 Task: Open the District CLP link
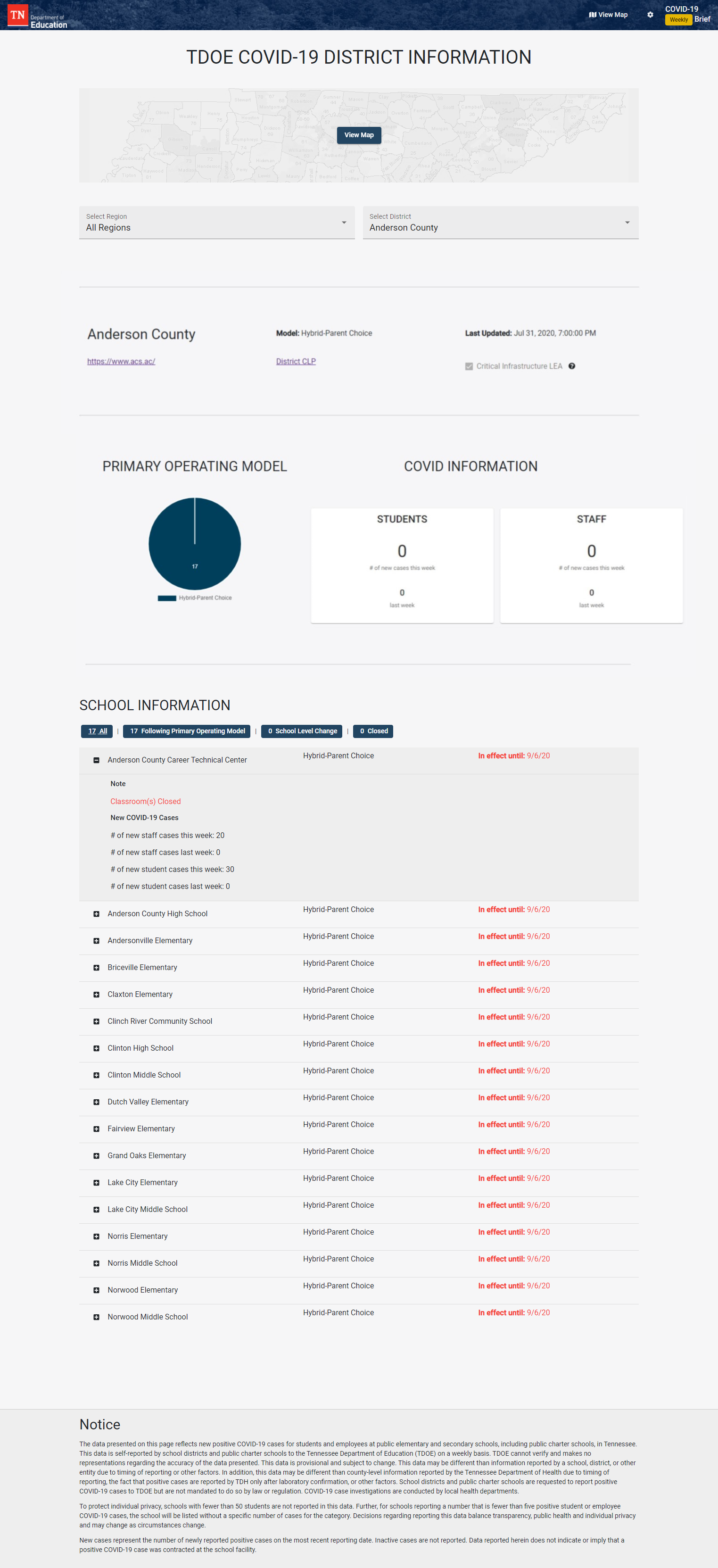(296, 362)
